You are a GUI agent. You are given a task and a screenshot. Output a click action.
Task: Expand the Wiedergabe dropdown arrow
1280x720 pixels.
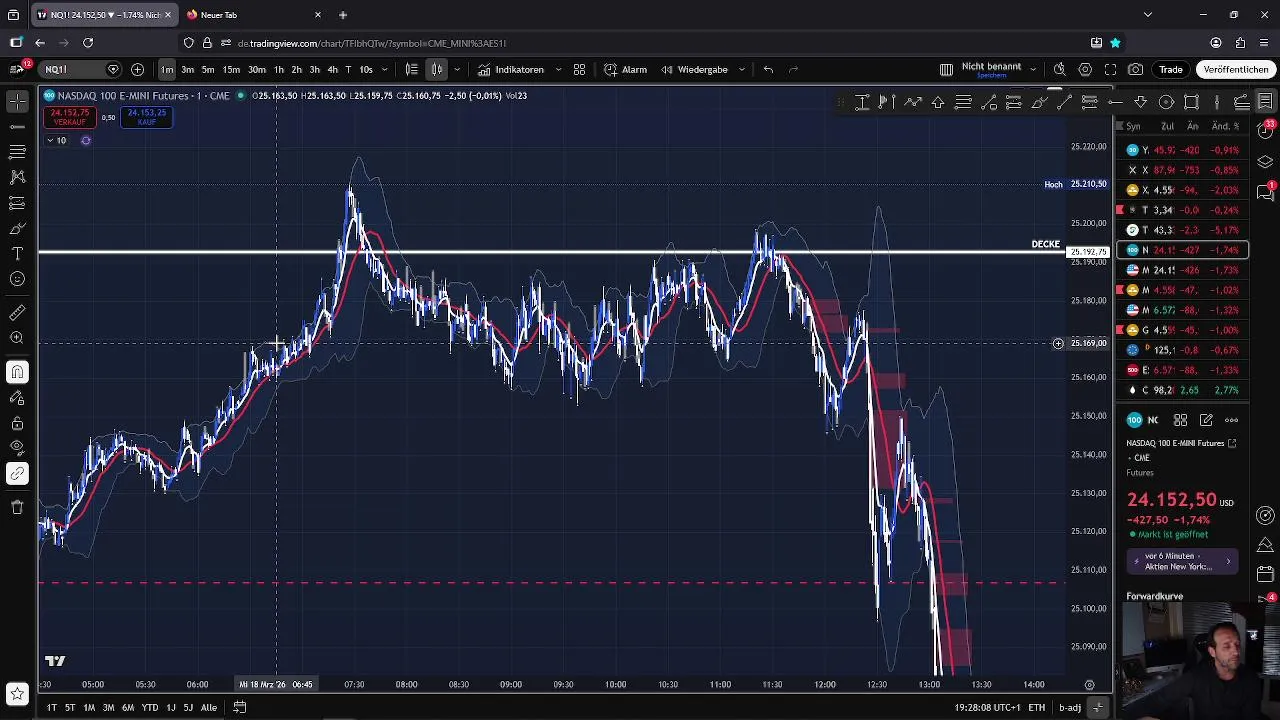click(x=741, y=69)
